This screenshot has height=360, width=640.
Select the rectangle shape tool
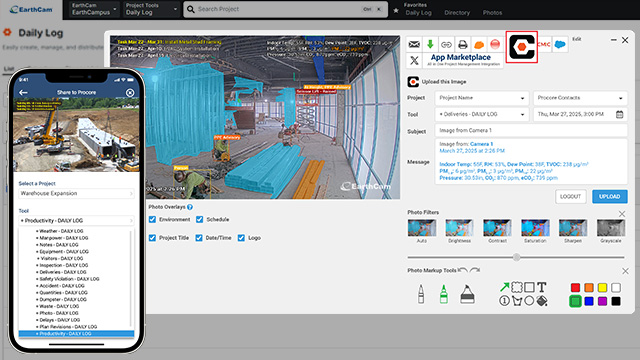coord(529,287)
